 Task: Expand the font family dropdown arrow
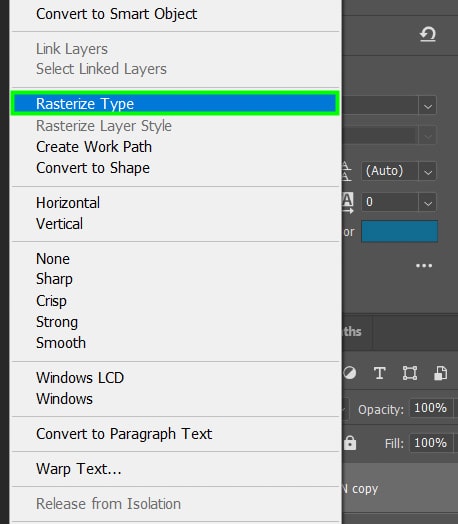click(428, 106)
